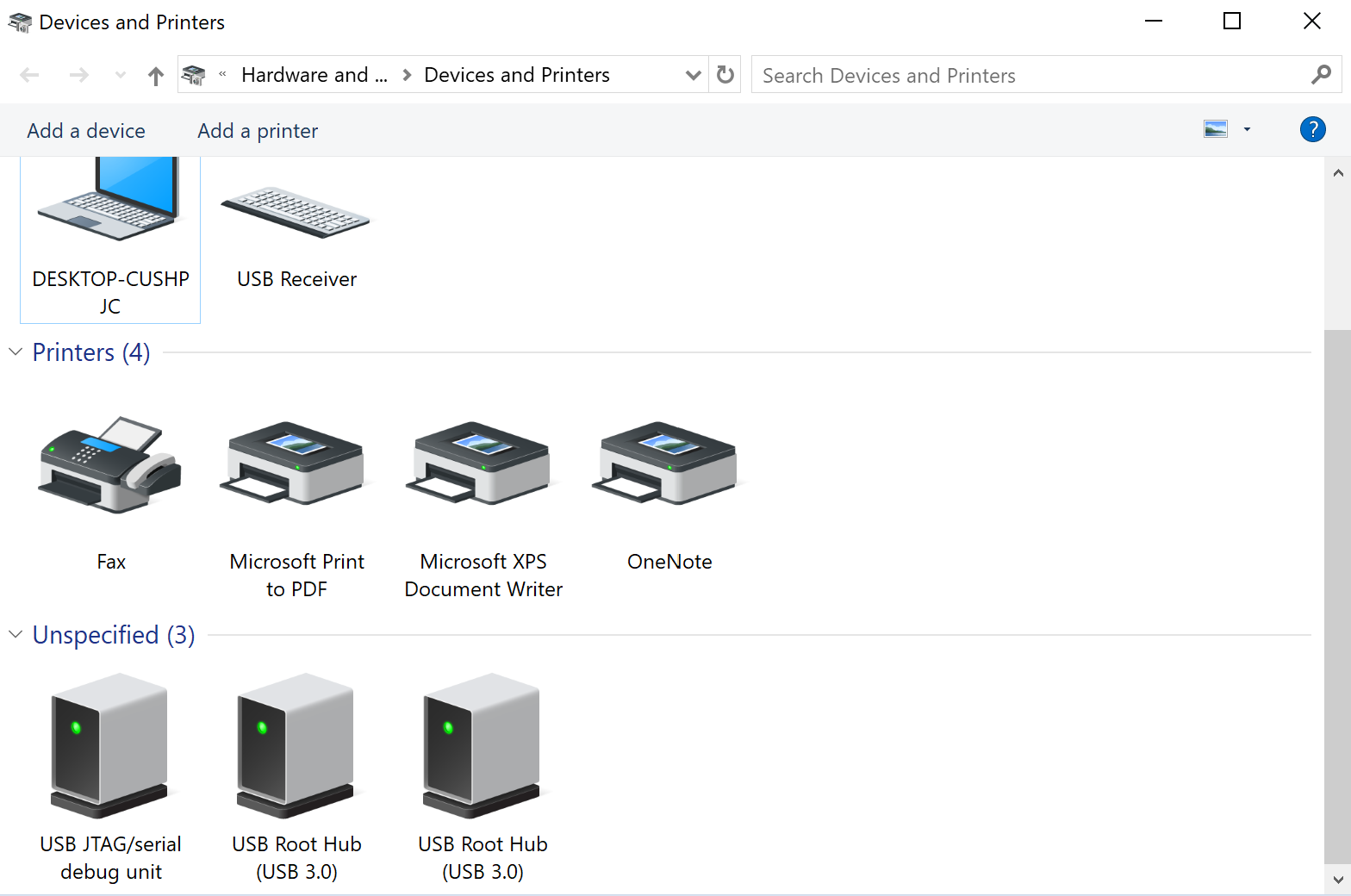Collapse the Unspecified group

point(16,635)
